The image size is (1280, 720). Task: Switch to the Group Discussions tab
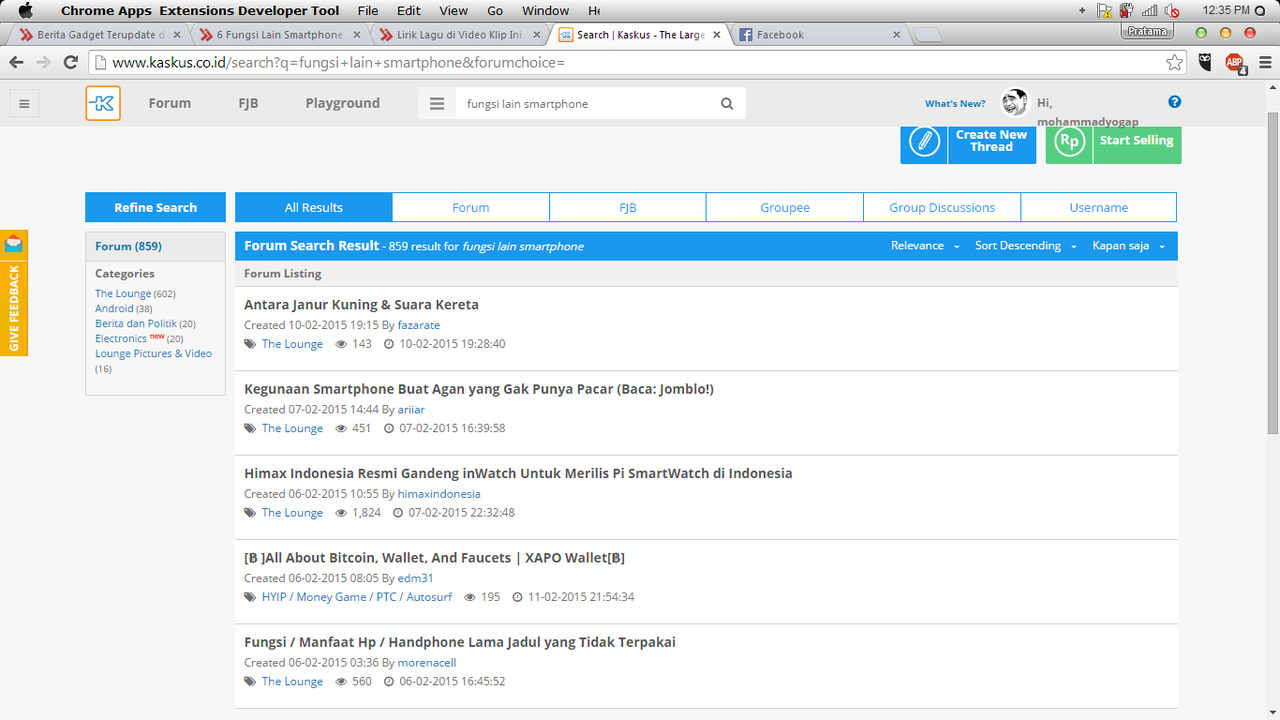(x=942, y=207)
